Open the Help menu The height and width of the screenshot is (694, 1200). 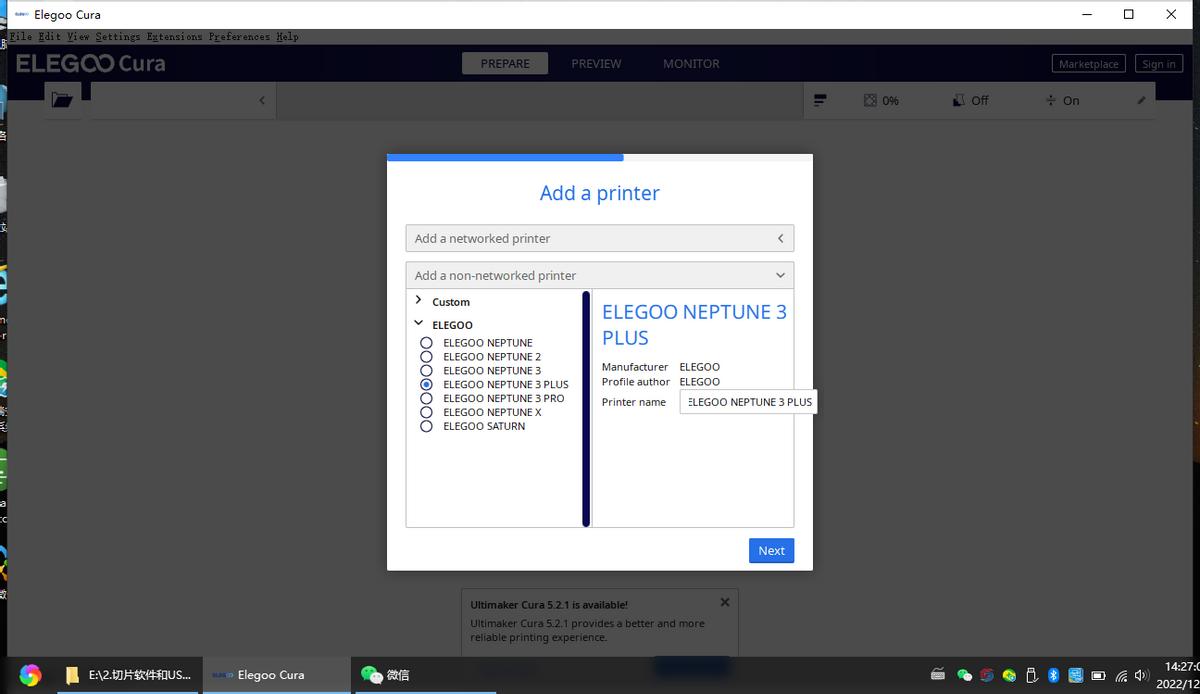pos(287,37)
